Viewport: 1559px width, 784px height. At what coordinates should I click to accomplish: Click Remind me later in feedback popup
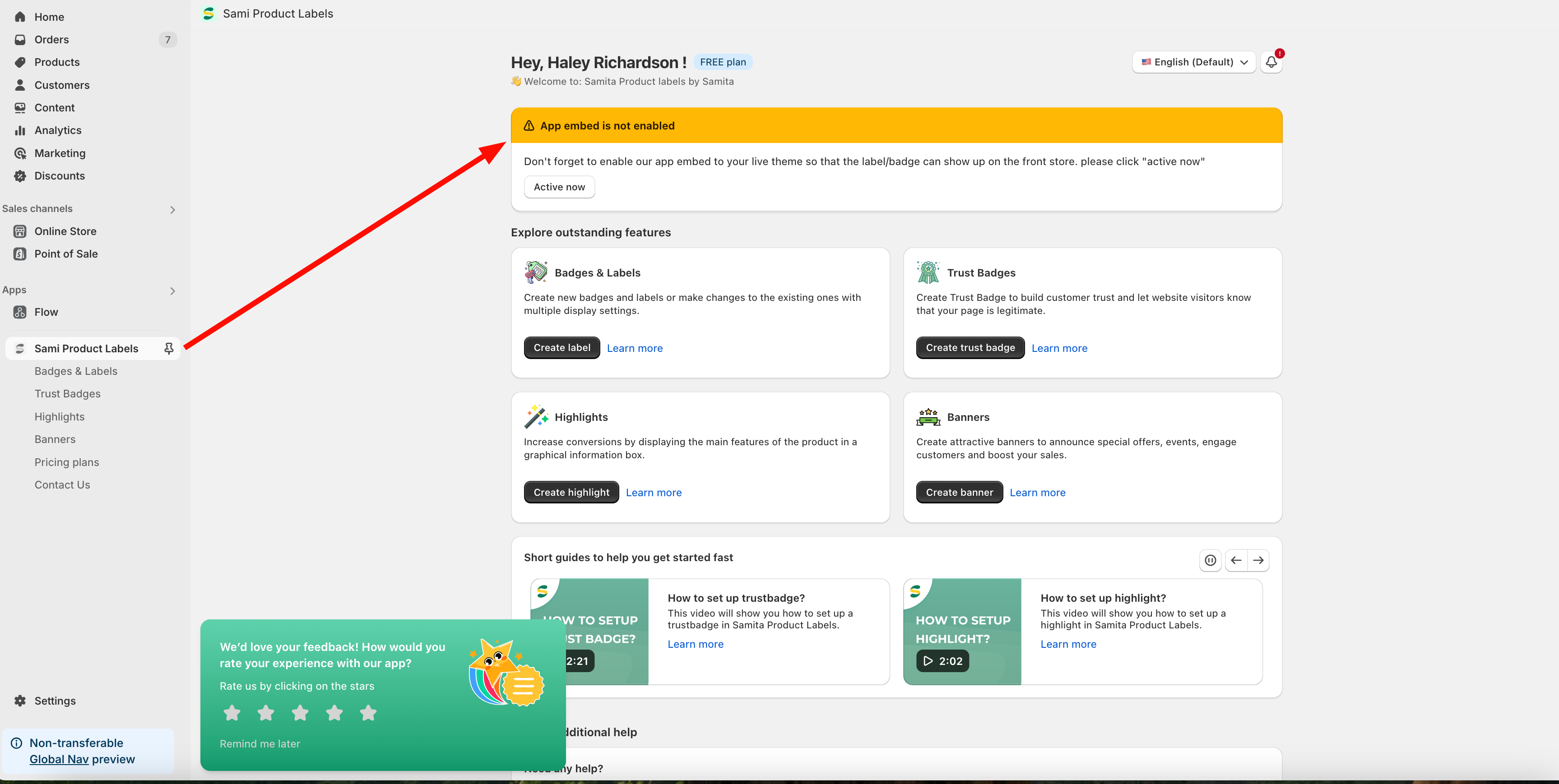click(x=260, y=743)
